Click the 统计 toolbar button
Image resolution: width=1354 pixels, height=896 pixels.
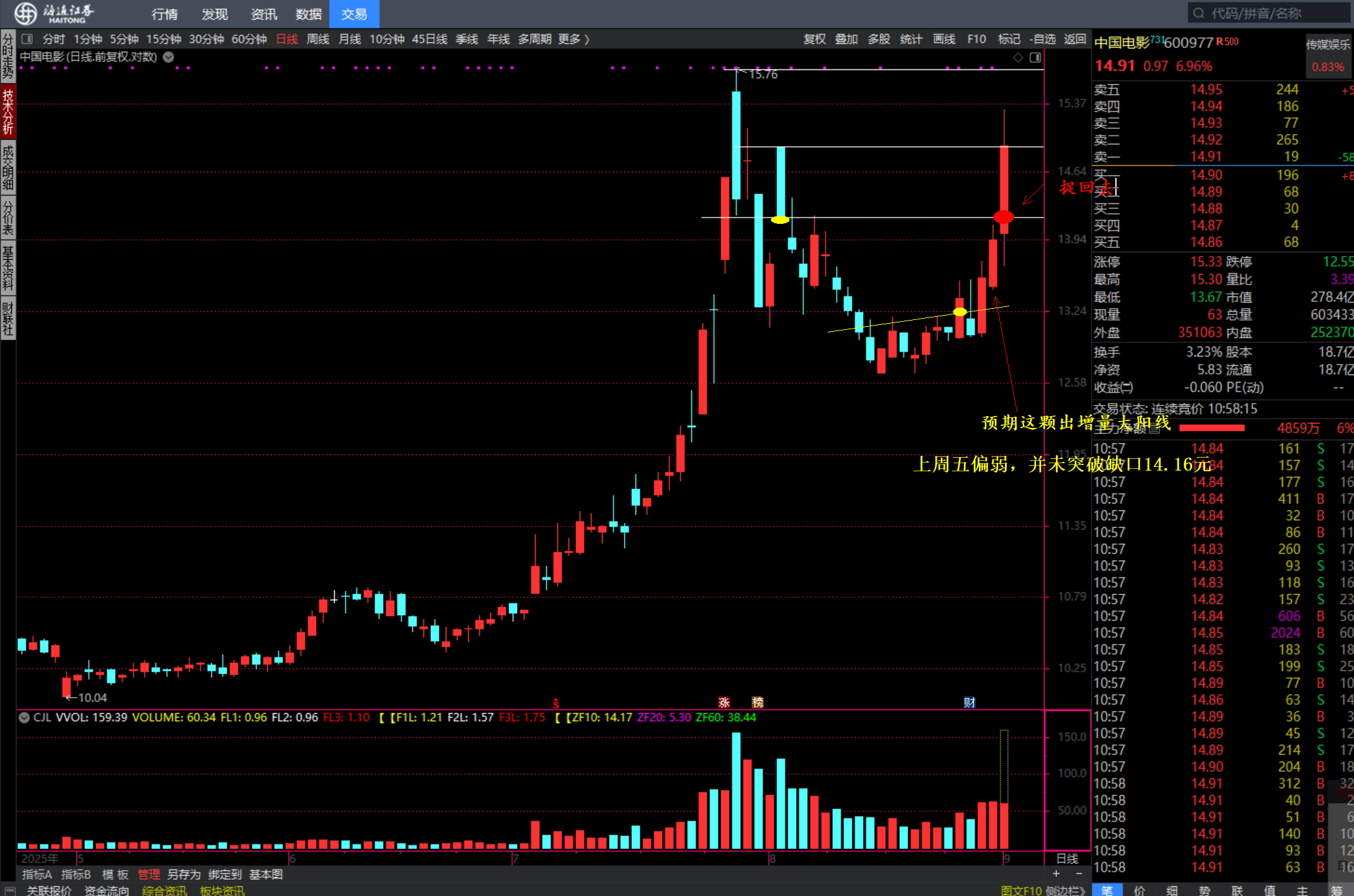pyautogui.click(x=911, y=39)
